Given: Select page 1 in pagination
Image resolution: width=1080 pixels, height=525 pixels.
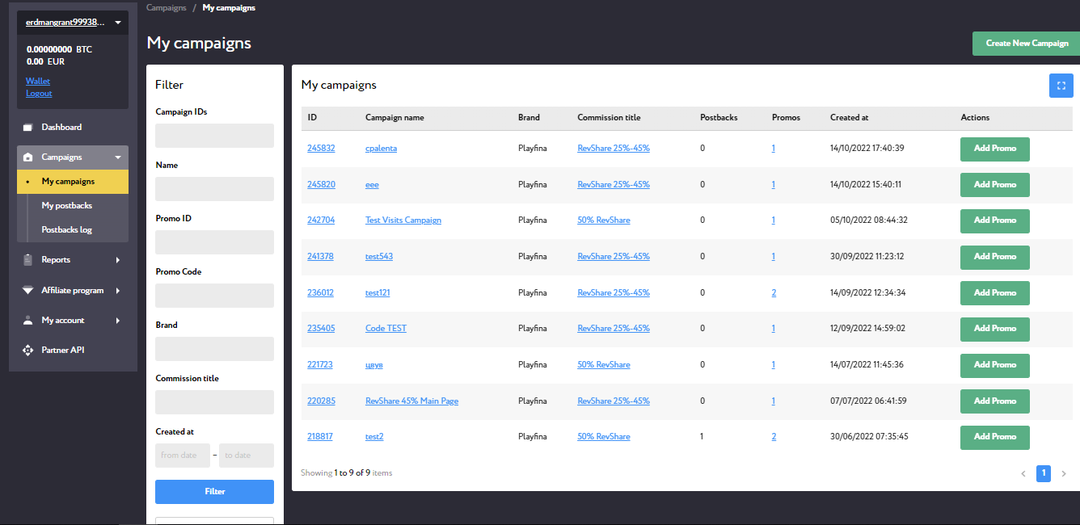Looking at the screenshot, I should coord(1043,473).
